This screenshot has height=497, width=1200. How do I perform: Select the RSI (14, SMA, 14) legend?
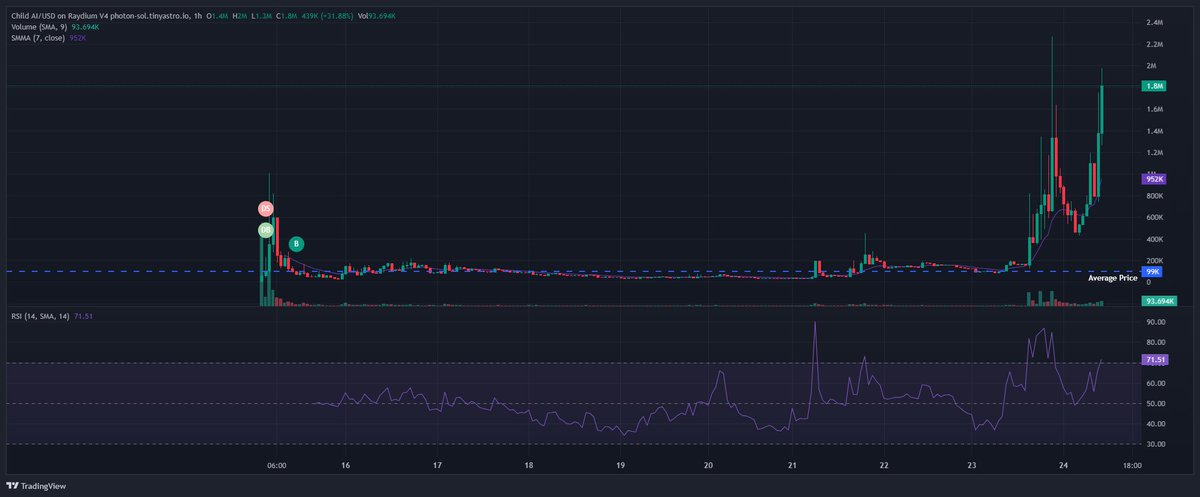38,315
